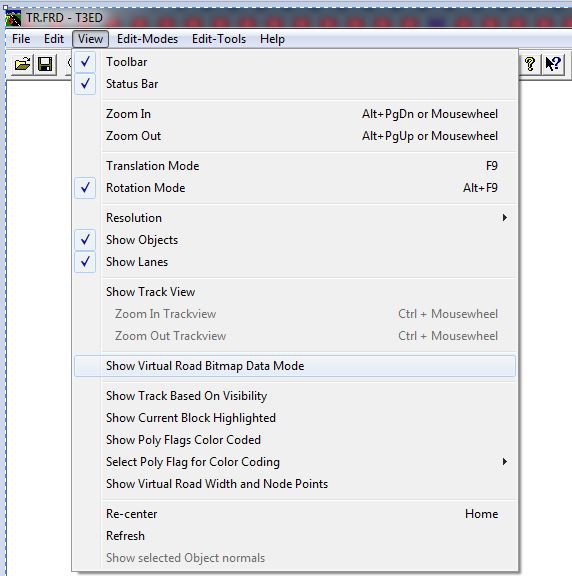The height and width of the screenshot is (576, 572).
Task: Click the T3ED application title icon
Action: (x=13, y=18)
